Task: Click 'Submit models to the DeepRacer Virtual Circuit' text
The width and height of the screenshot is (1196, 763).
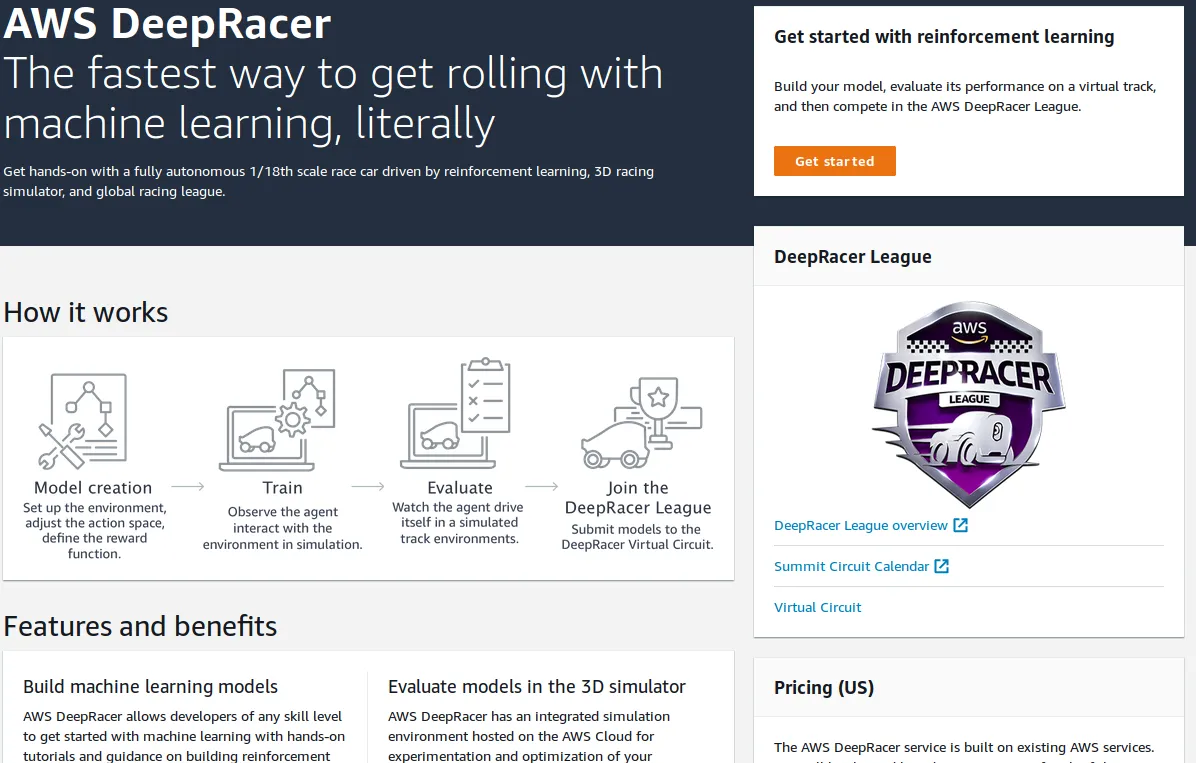Action: [x=637, y=536]
